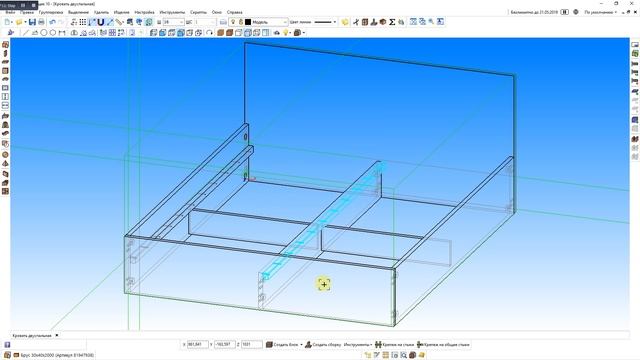
Task: Click the Sigma summation icon
Action: [x=392, y=22]
